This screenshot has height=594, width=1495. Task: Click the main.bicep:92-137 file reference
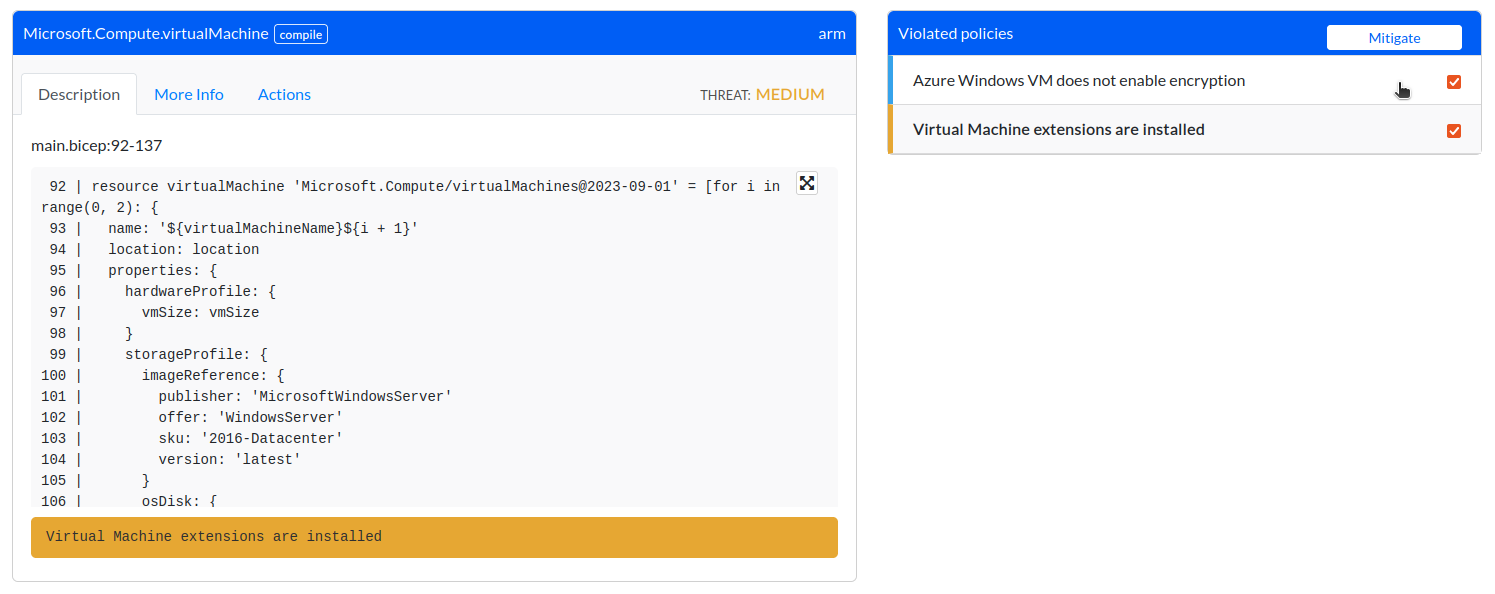tap(97, 146)
